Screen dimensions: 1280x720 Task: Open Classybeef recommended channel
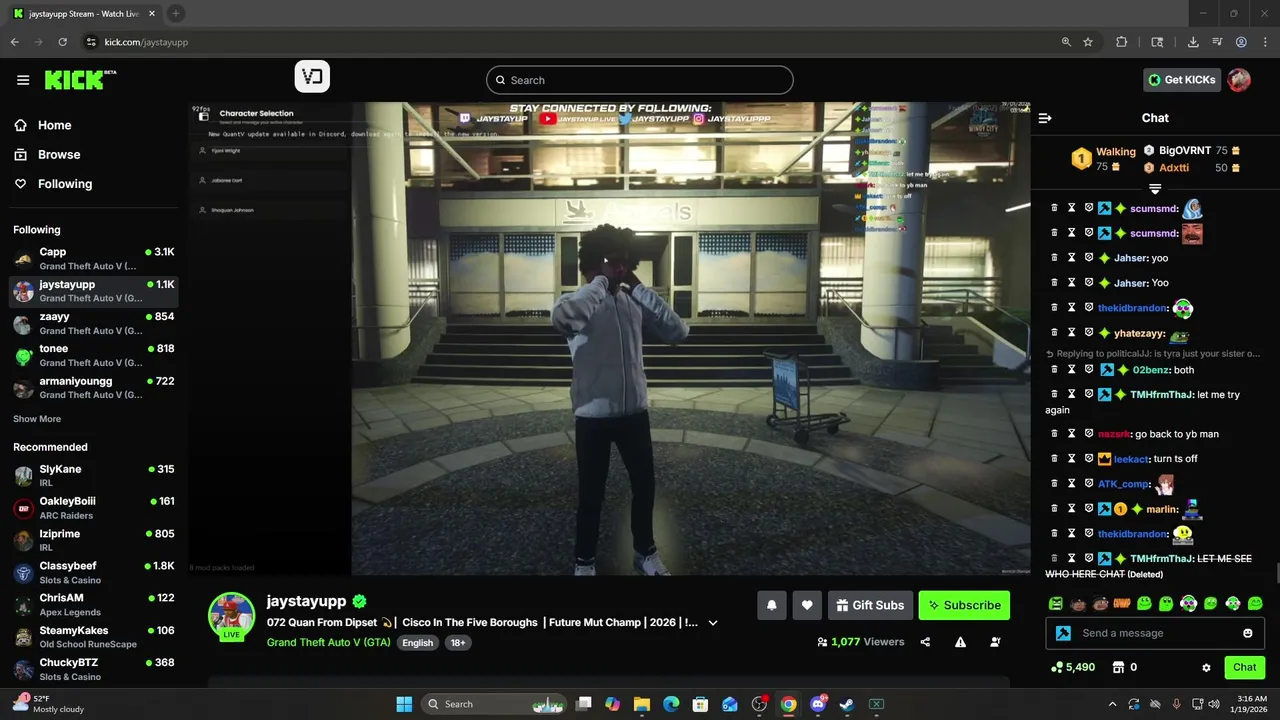point(94,572)
